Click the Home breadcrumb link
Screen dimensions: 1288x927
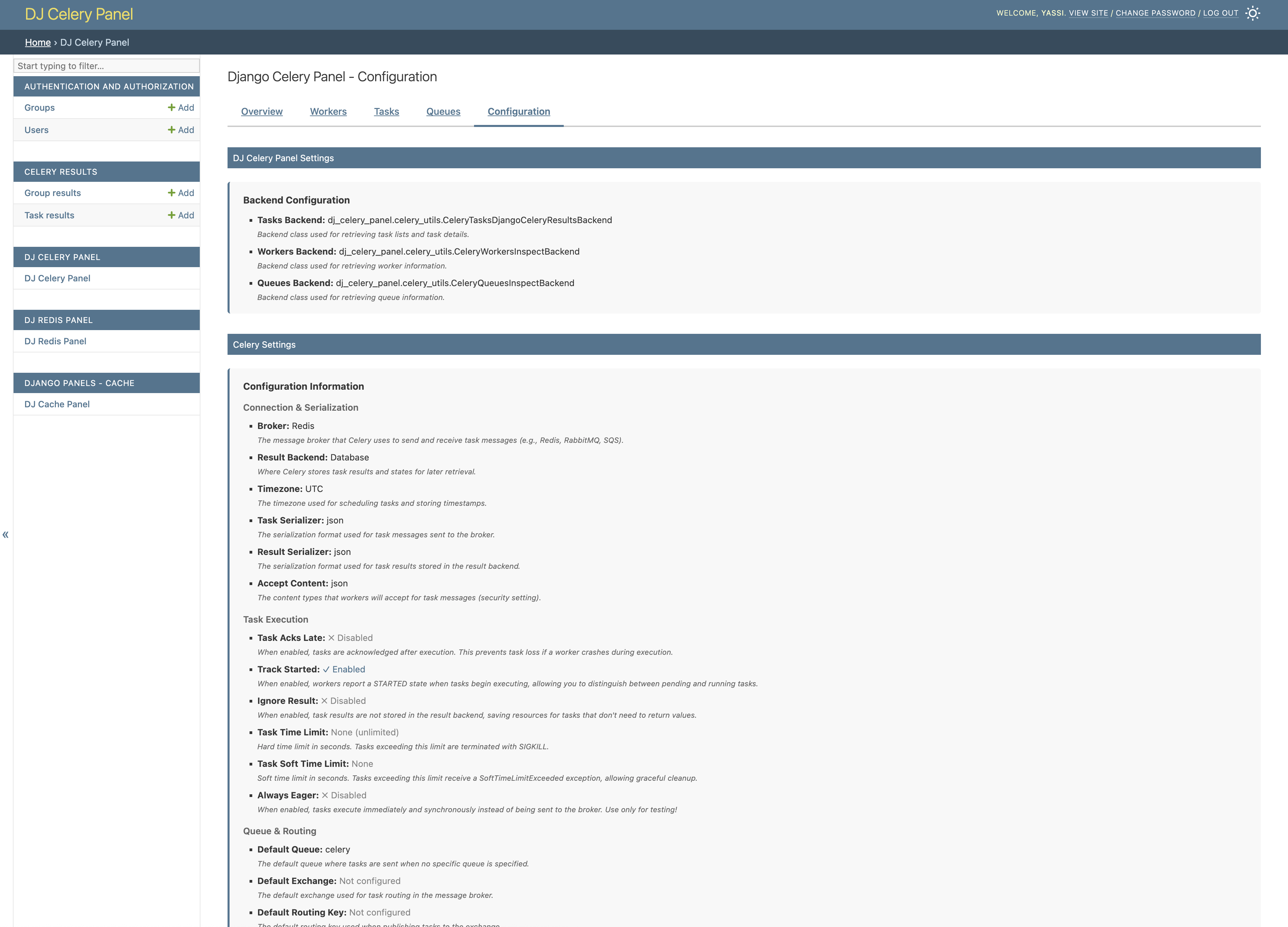pyautogui.click(x=38, y=43)
